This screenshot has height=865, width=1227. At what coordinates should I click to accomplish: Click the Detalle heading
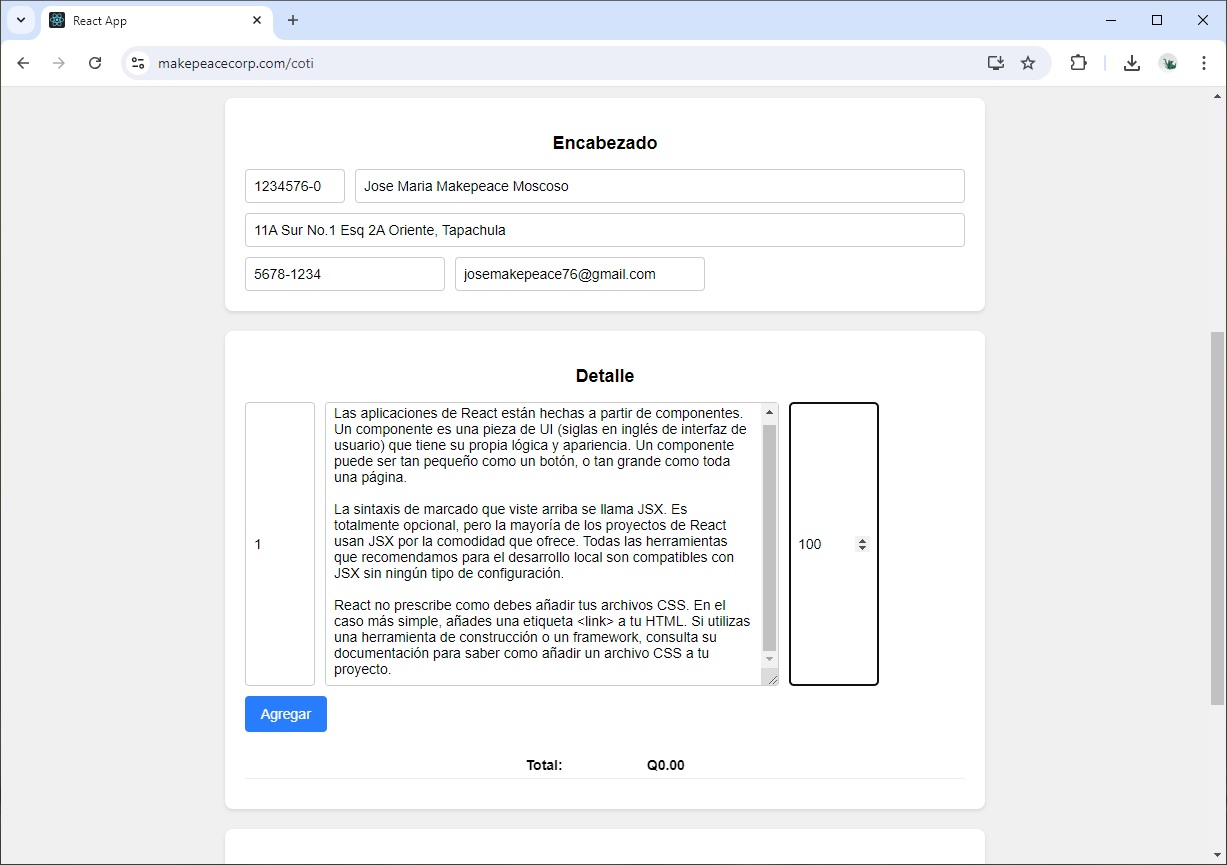pos(605,376)
